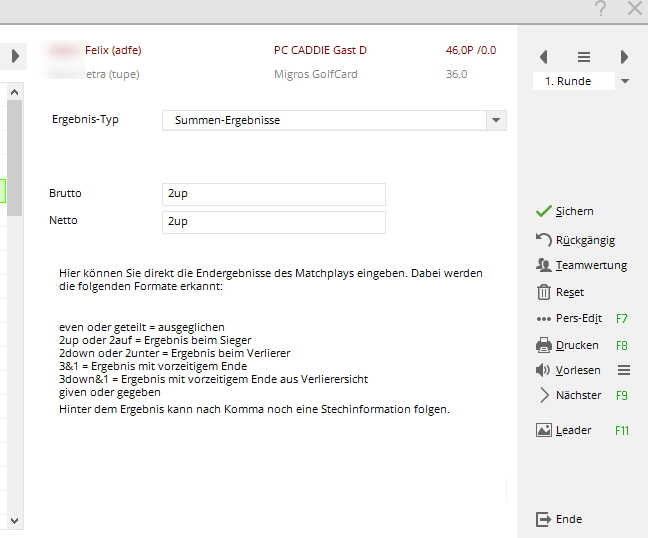Click the help question mark icon
Screen dimensions: 648x538
600,9
